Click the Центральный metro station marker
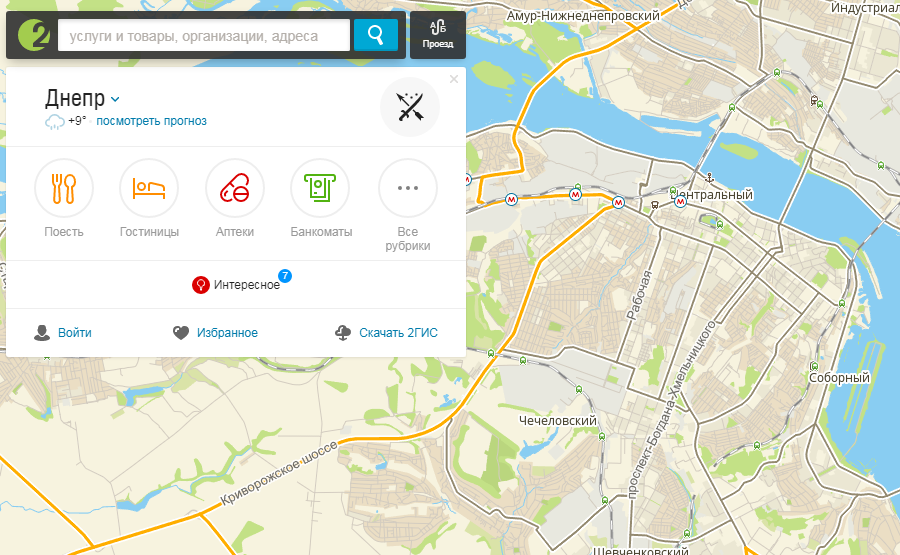This screenshot has height=555, width=900. (680, 201)
